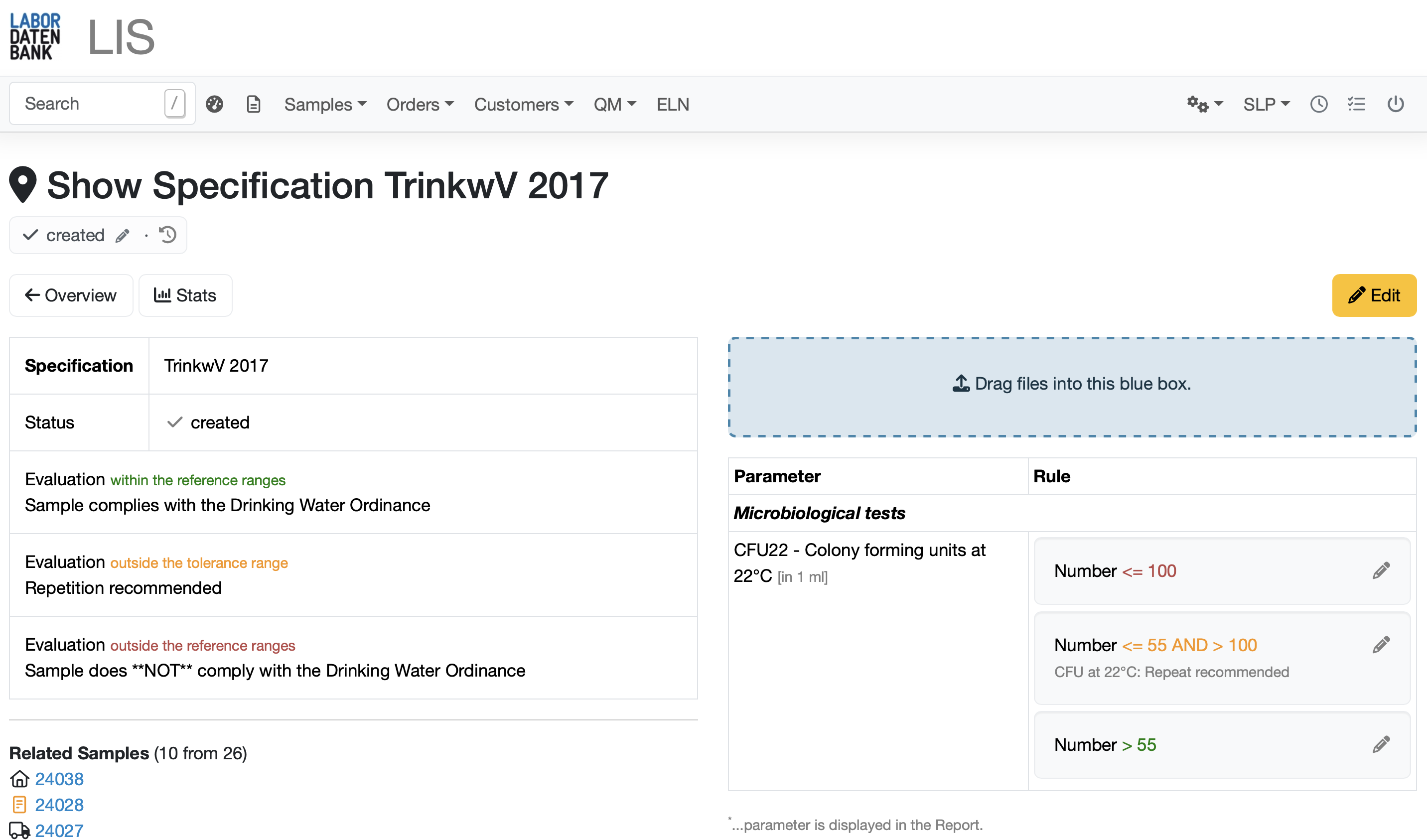Expand the Orders dropdown menu

click(420, 104)
